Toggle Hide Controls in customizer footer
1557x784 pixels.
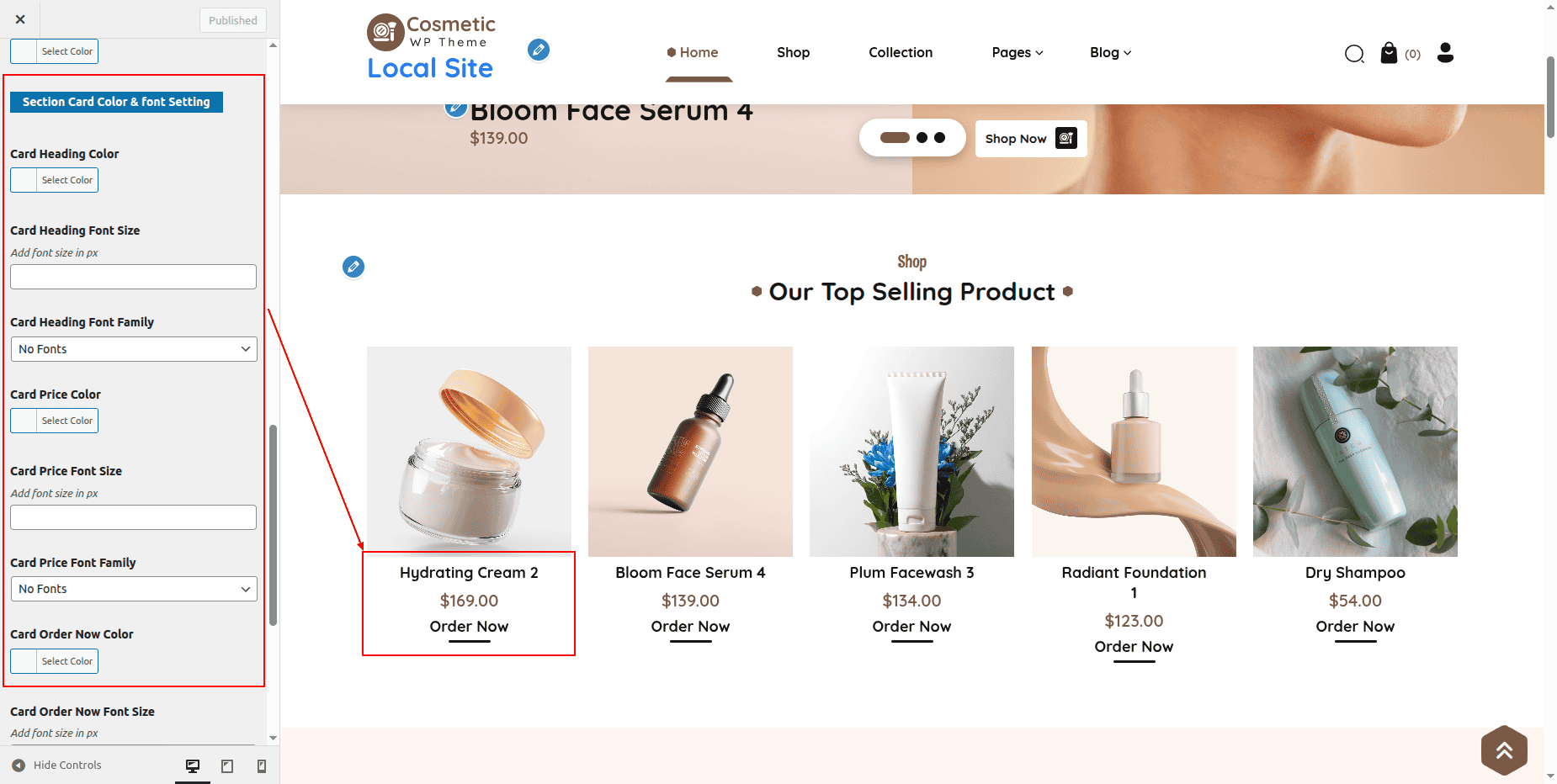57,765
